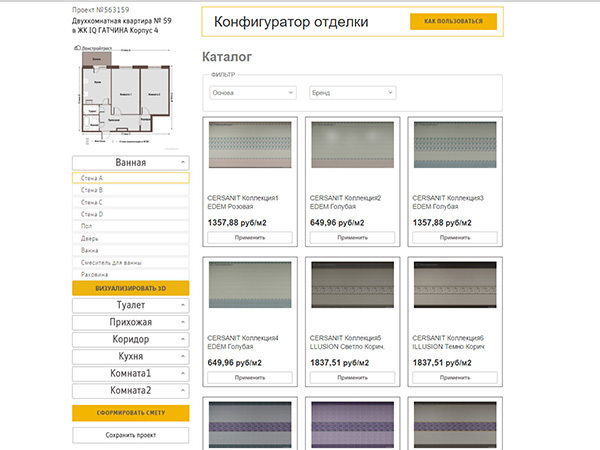Select Раковина item in Ванная list
The width and height of the screenshot is (600, 450).
[x=130, y=274]
